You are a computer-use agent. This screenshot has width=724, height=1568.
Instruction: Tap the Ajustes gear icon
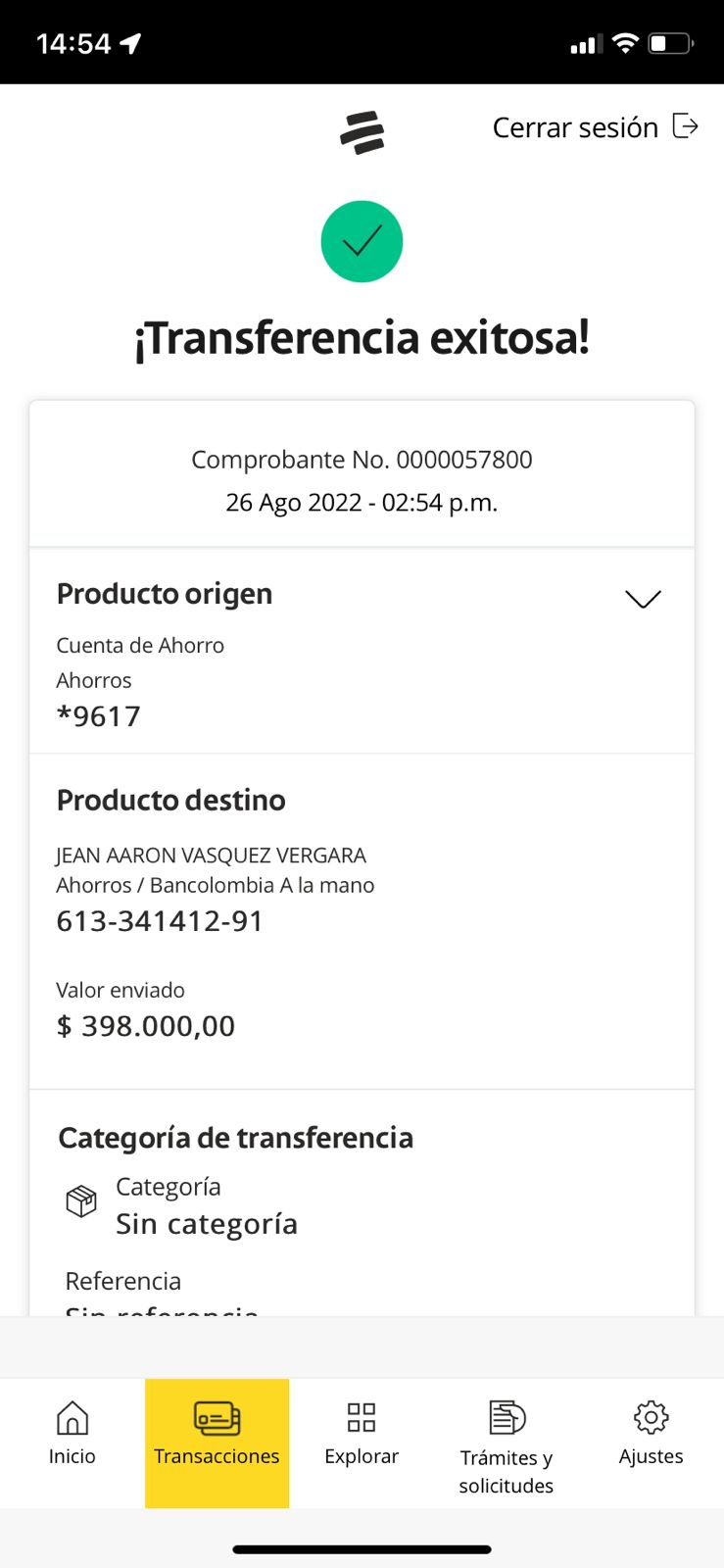click(x=651, y=1417)
